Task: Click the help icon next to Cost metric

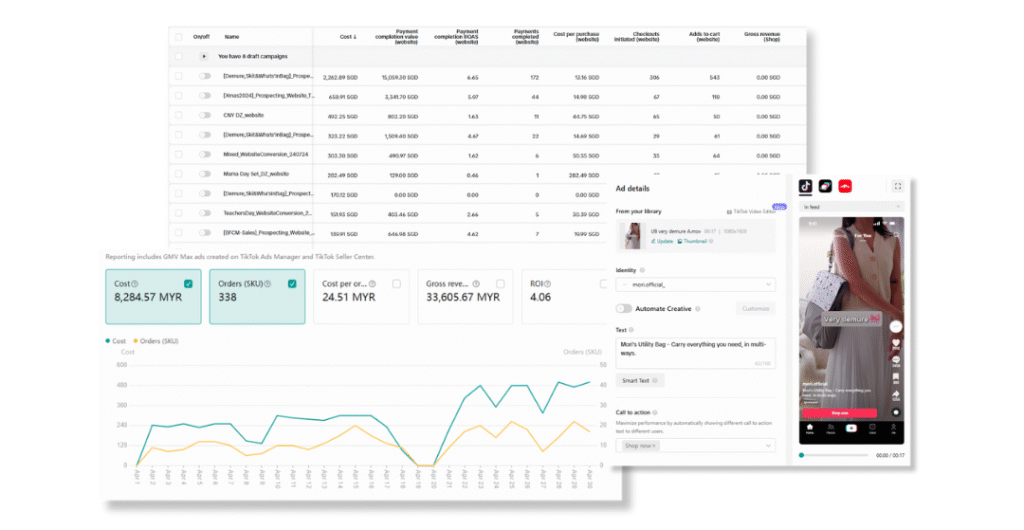Action: [x=135, y=284]
